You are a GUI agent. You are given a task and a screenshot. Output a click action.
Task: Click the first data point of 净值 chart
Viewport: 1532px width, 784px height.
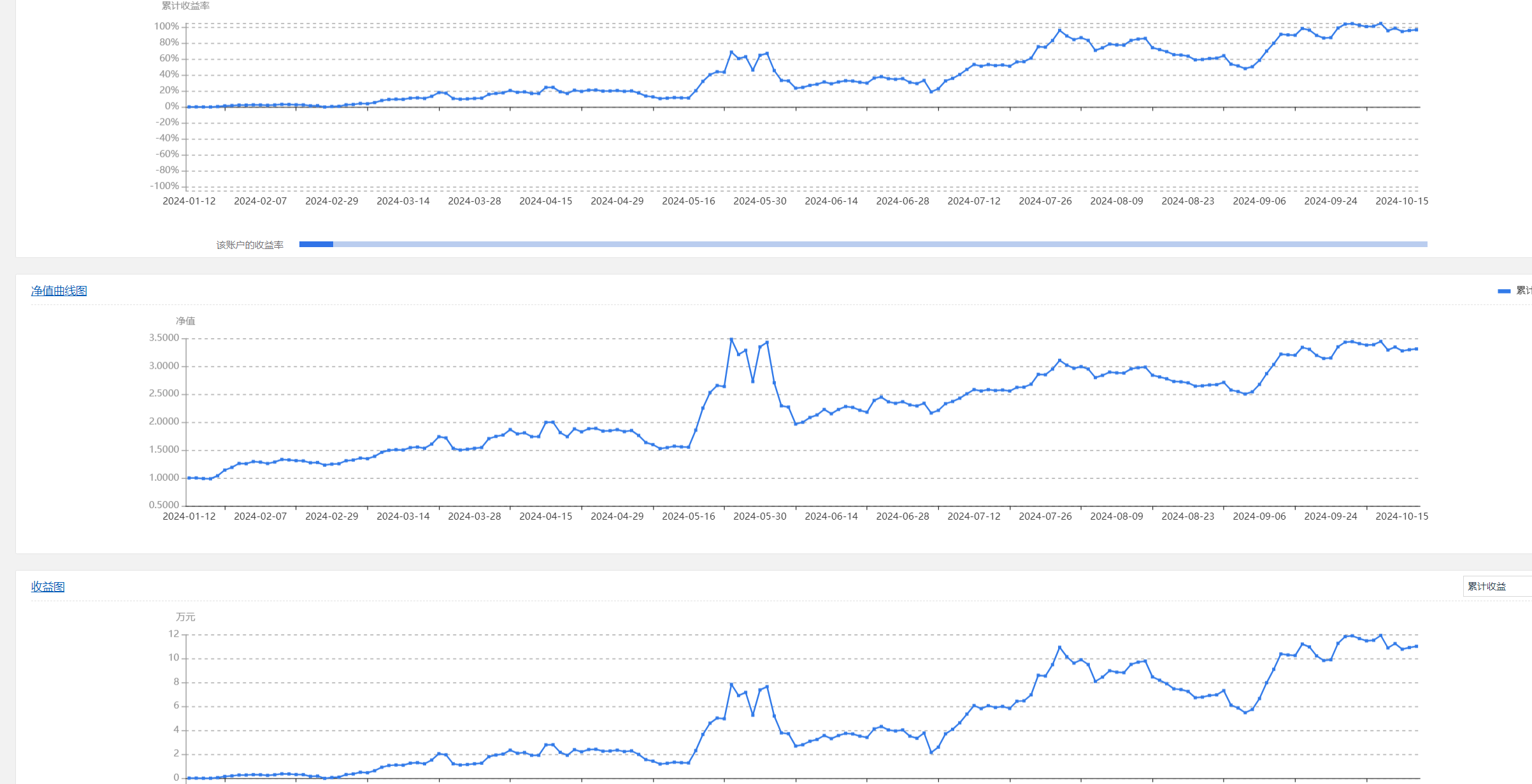point(189,478)
